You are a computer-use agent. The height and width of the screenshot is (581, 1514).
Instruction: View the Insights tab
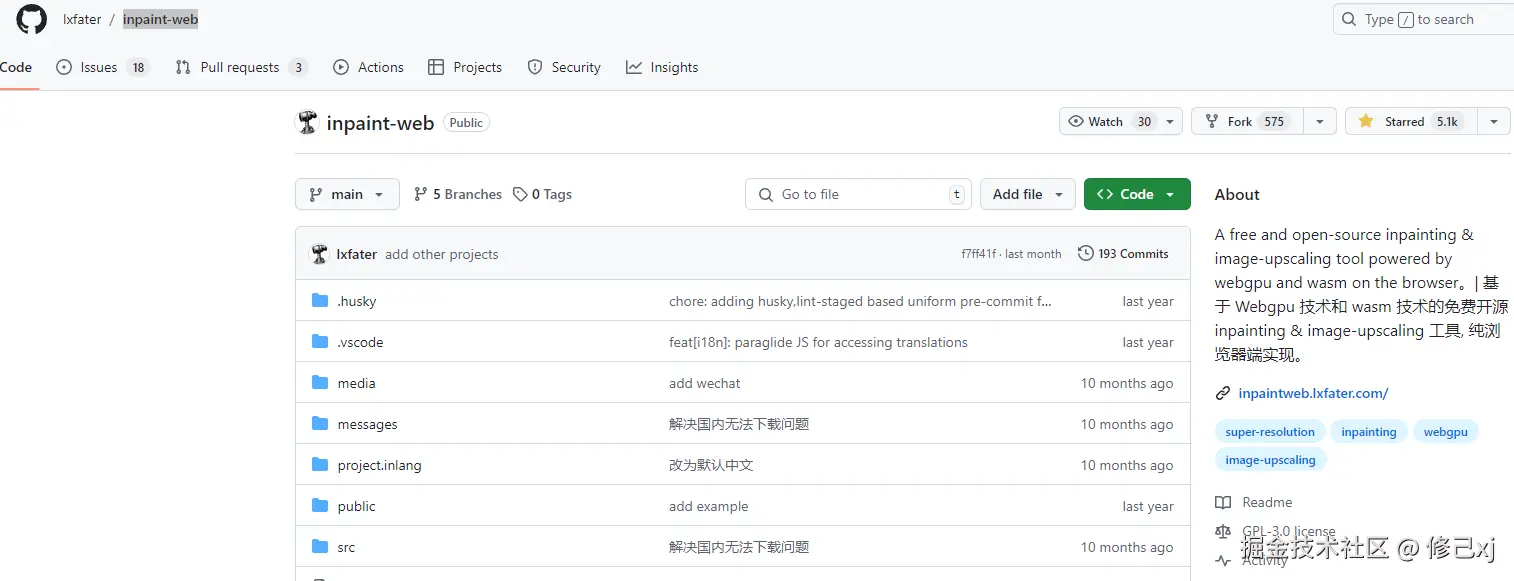(662, 67)
